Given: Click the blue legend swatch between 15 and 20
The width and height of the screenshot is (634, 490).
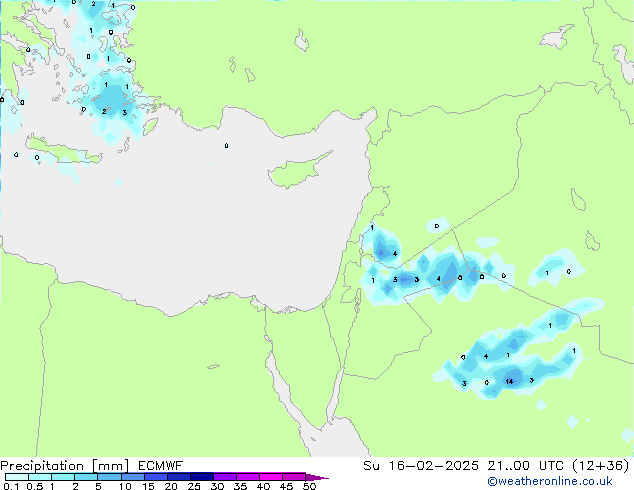Looking at the screenshot, I should point(155,477).
